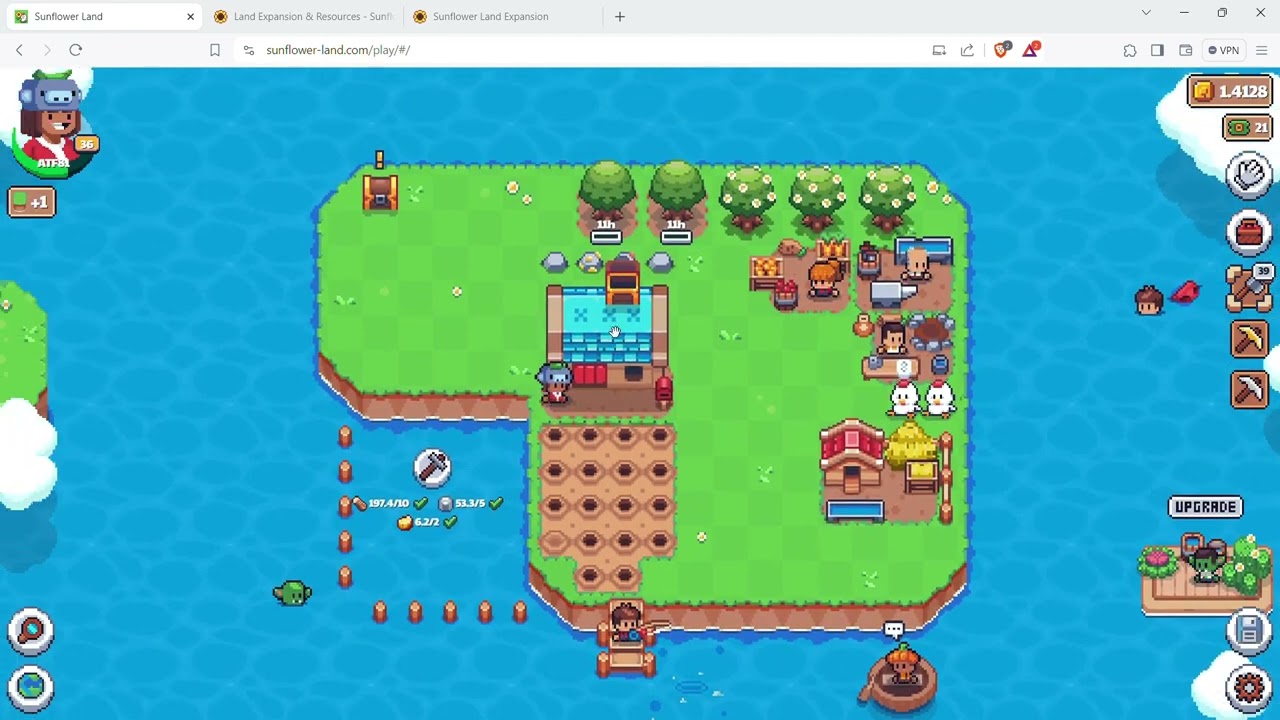Select the white glove landscaping tool

(1249, 175)
